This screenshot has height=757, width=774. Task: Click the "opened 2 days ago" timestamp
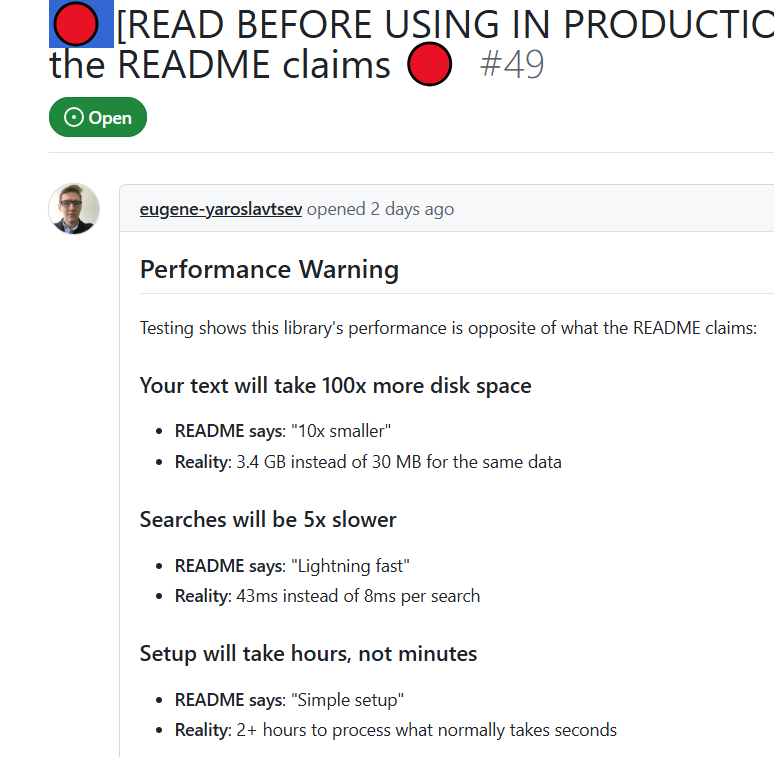(380, 209)
